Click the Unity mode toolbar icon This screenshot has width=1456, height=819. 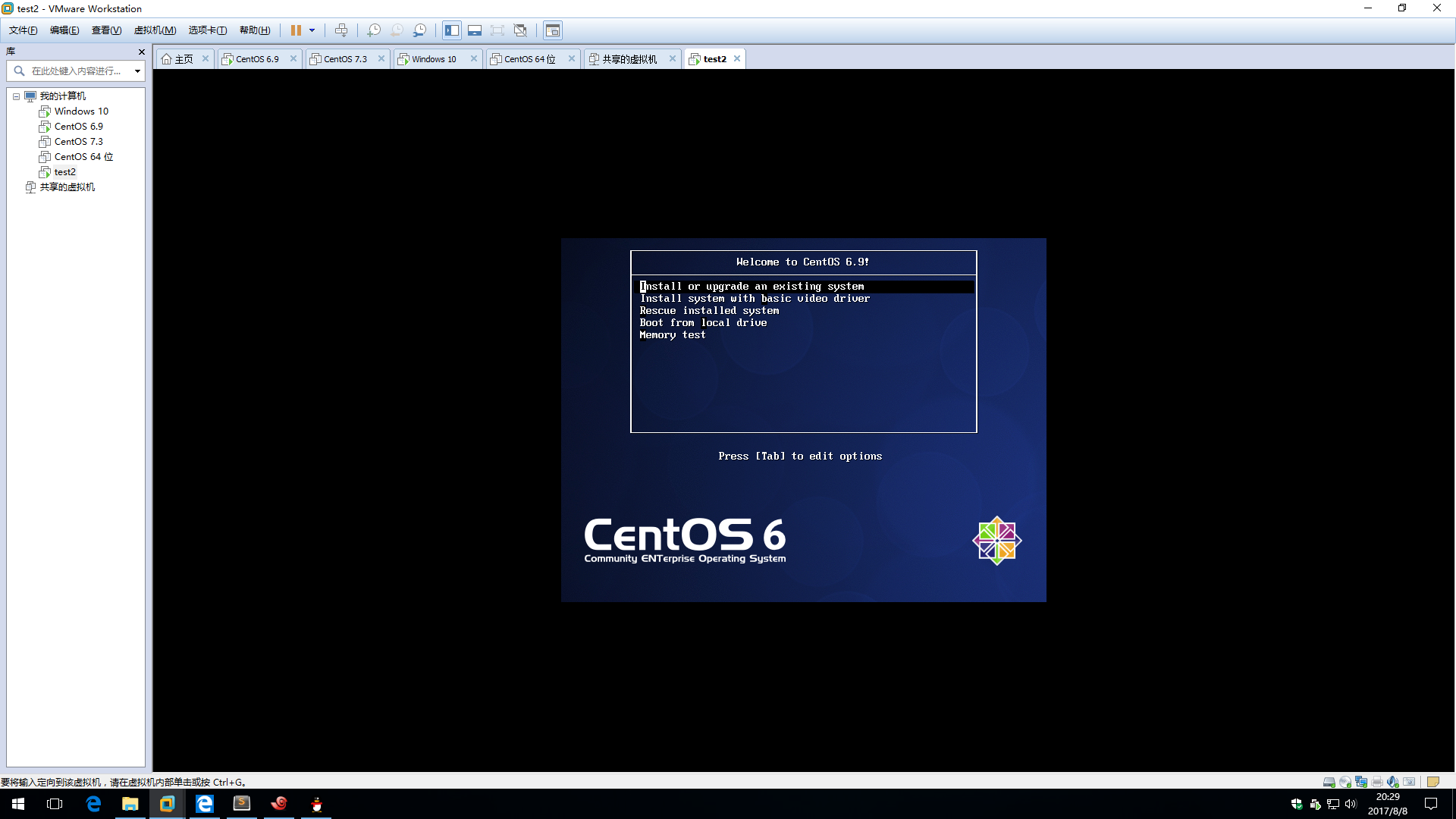click(x=520, y=30)
